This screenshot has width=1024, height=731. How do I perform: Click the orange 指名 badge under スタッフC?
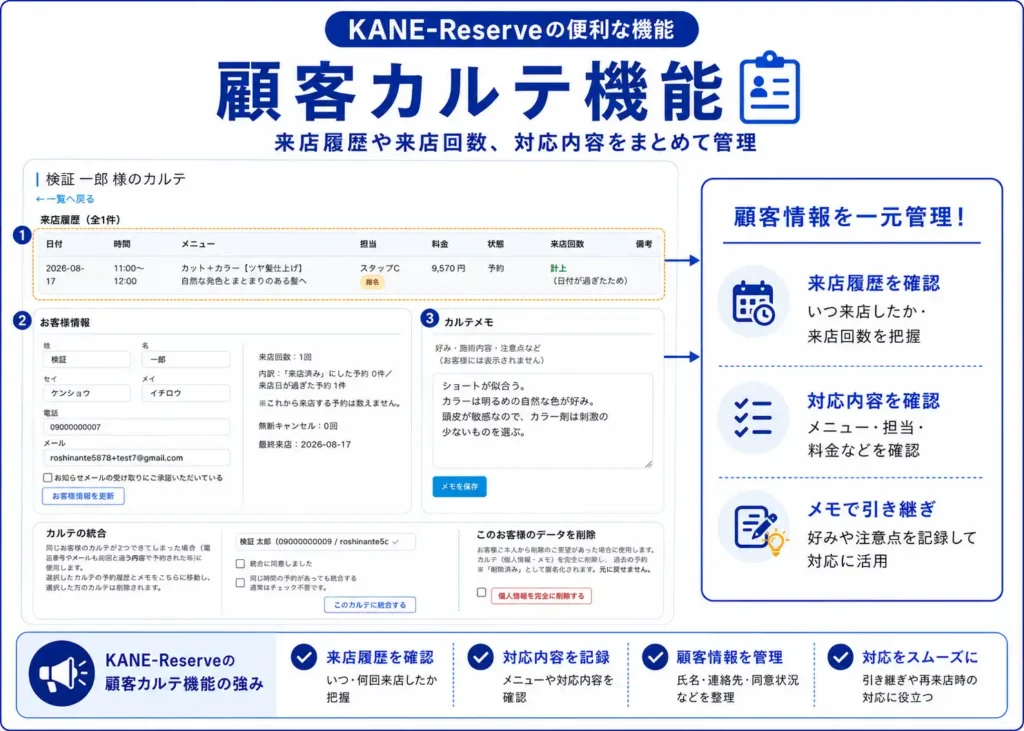pos(372,282)
